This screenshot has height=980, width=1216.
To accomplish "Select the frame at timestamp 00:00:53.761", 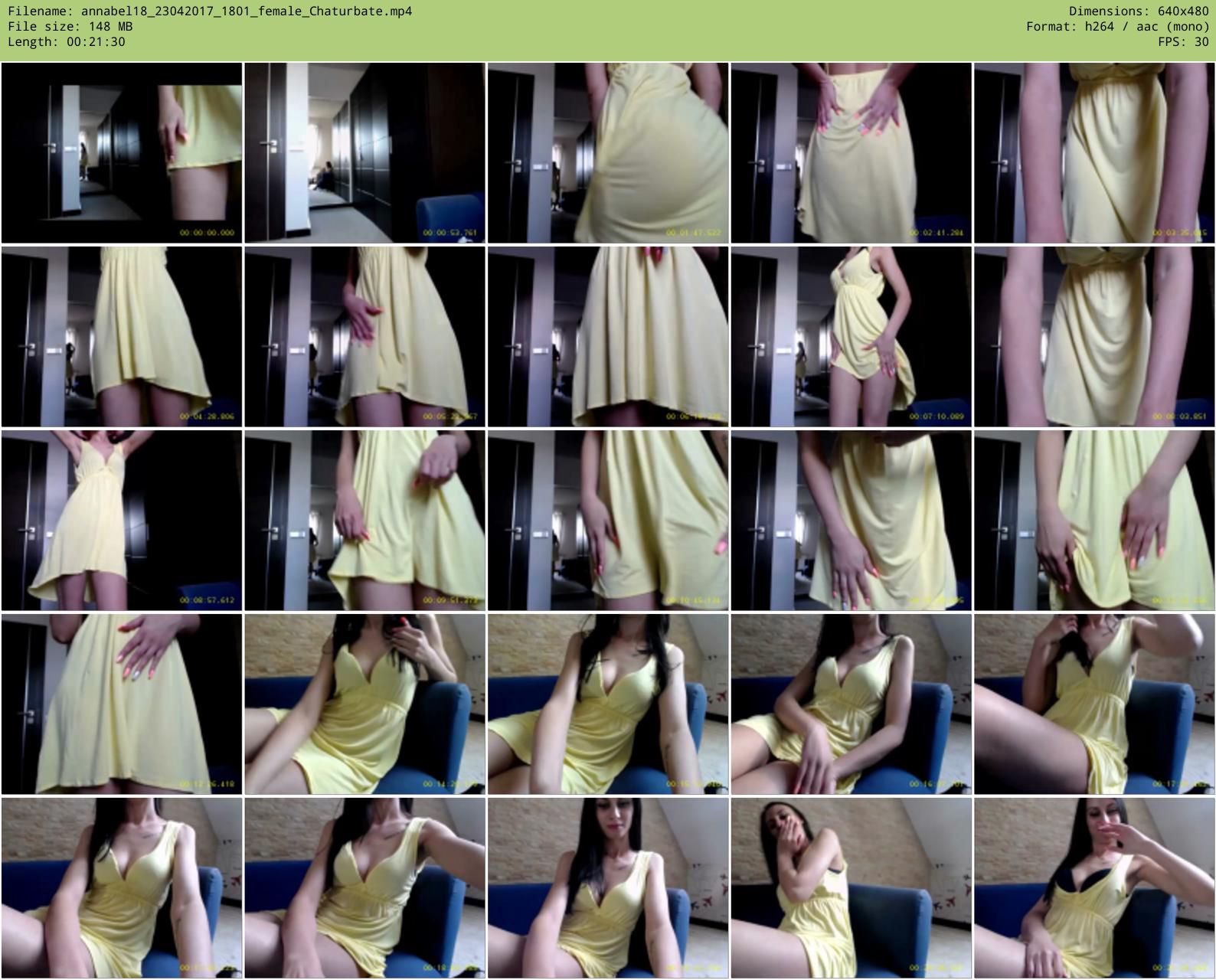I will pos(364,153).
